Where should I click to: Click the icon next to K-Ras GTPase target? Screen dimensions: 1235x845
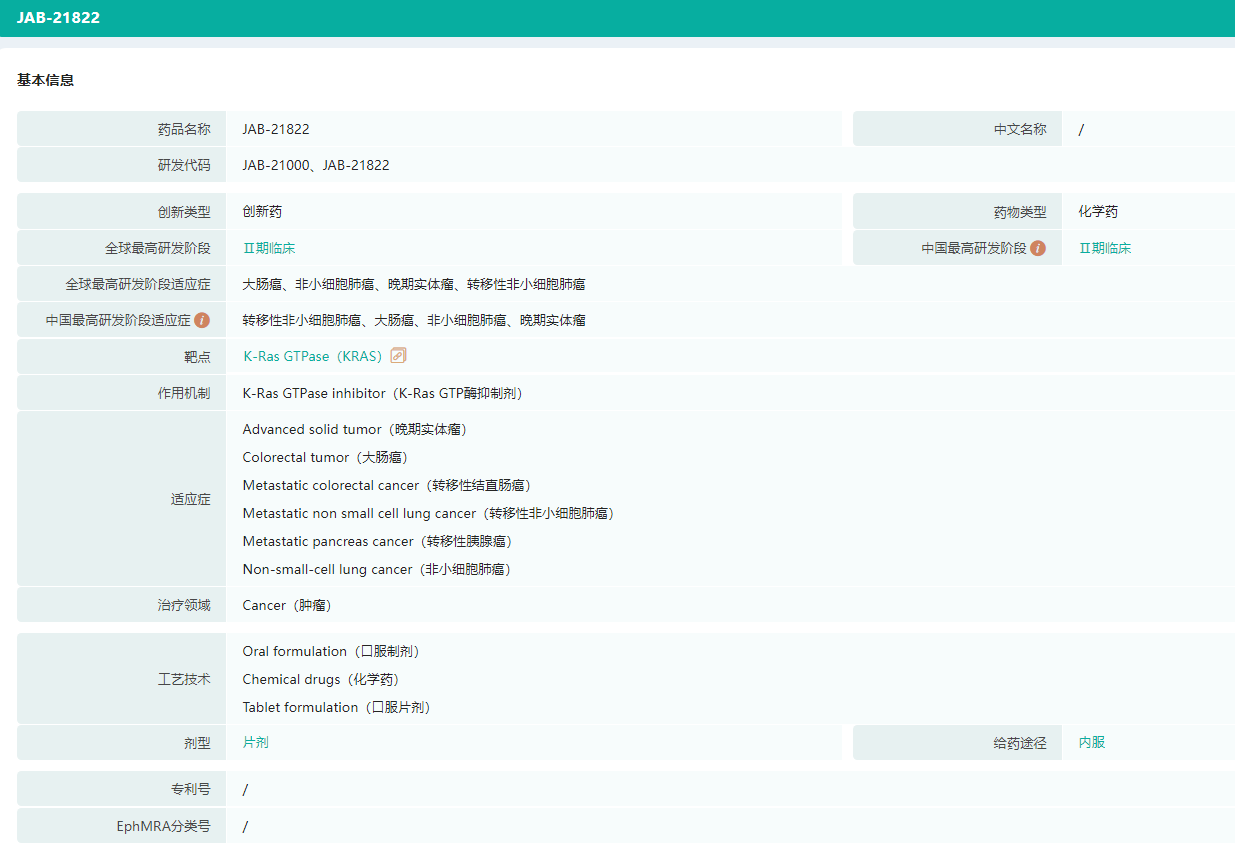click(x=398, y=356)
